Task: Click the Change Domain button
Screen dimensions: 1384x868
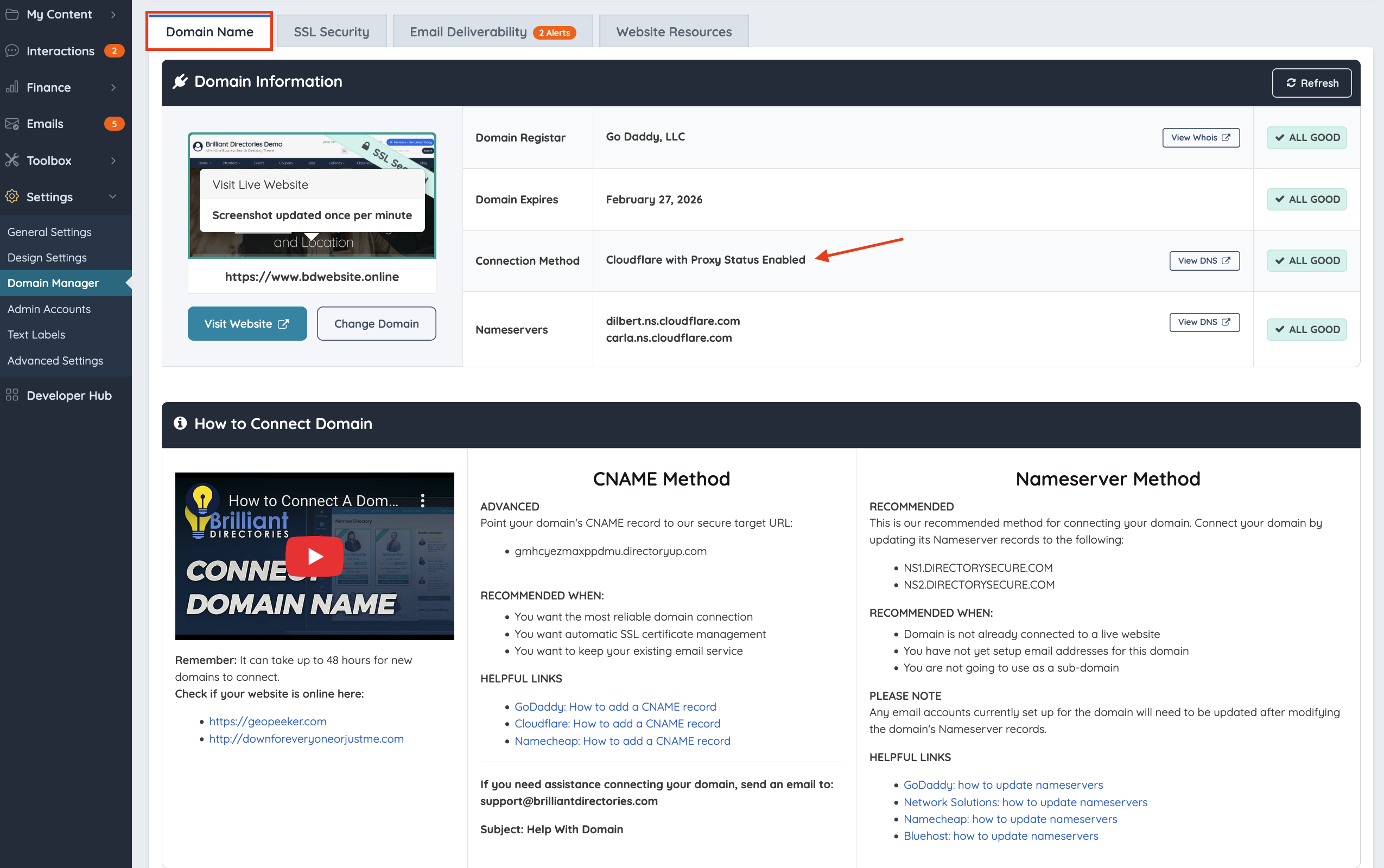Action: point(376,323)
